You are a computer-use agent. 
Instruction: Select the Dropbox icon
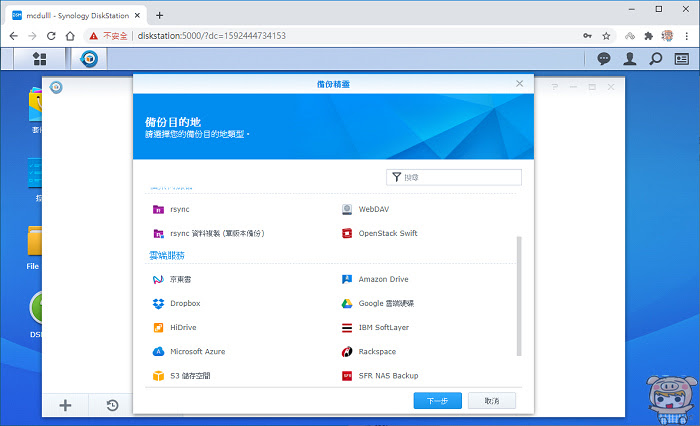pyautogui.click(x=158, y=303)
